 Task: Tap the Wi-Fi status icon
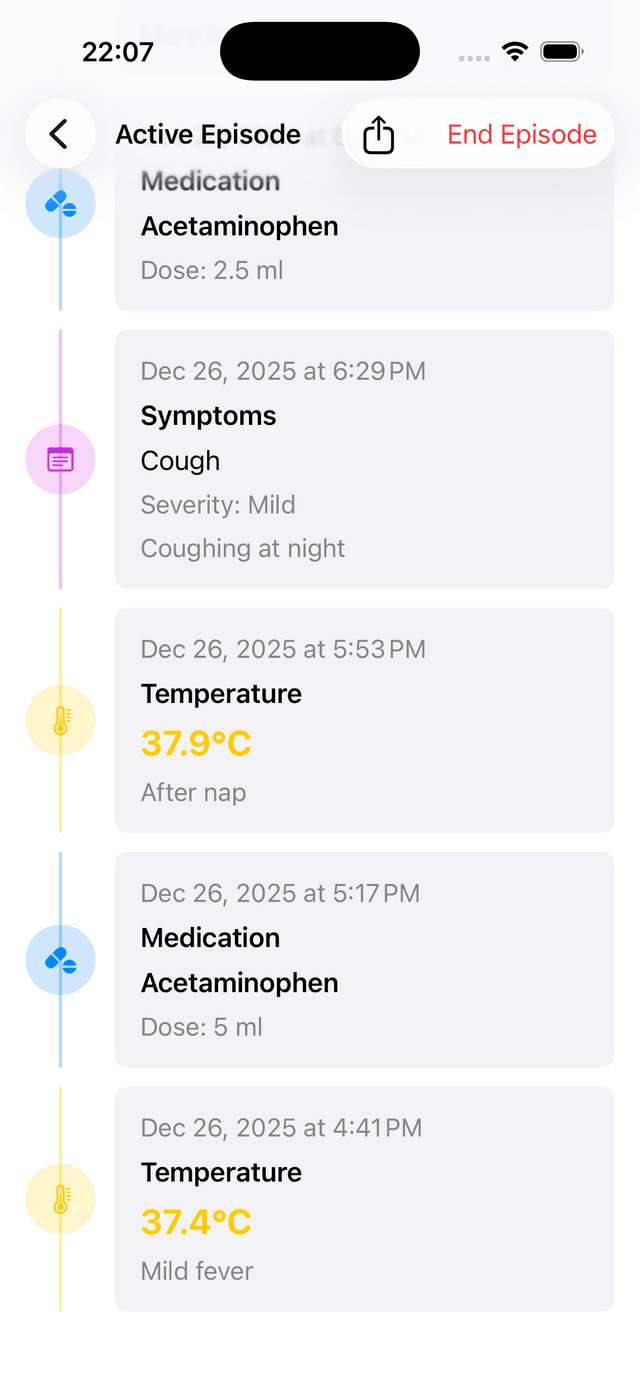point(515,50)
